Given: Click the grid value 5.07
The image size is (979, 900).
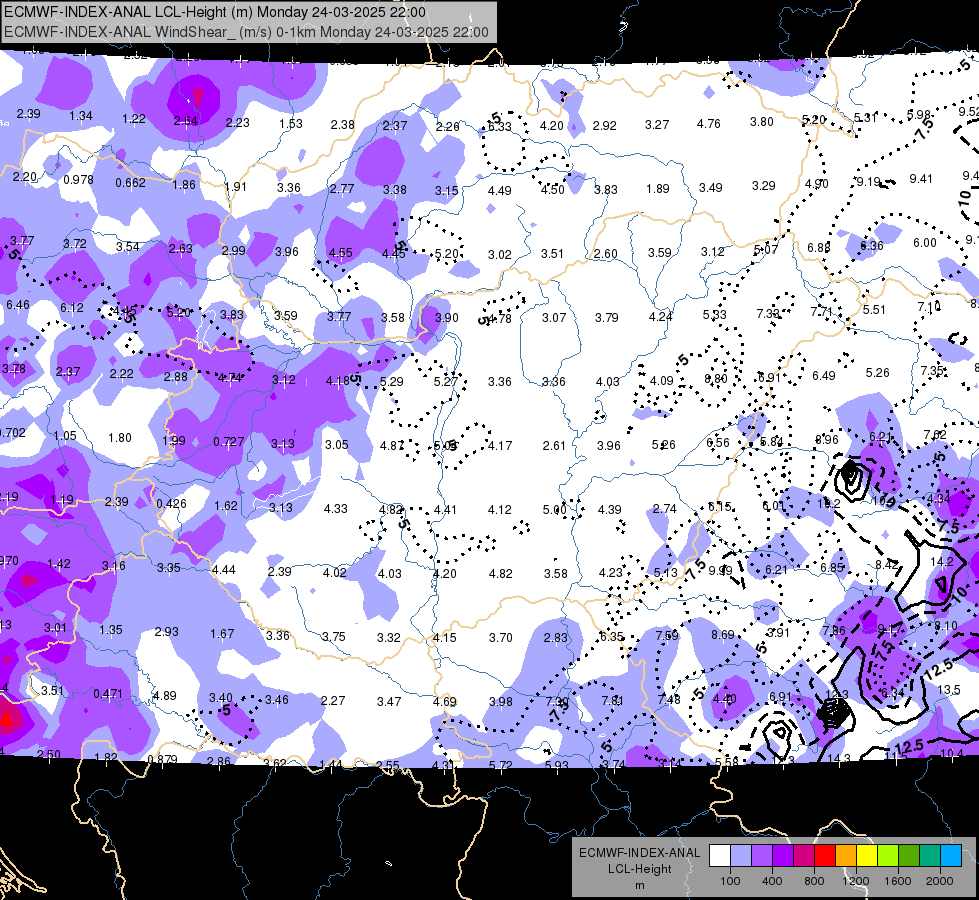Looking at the screenshot, I should tap(766, 250).
